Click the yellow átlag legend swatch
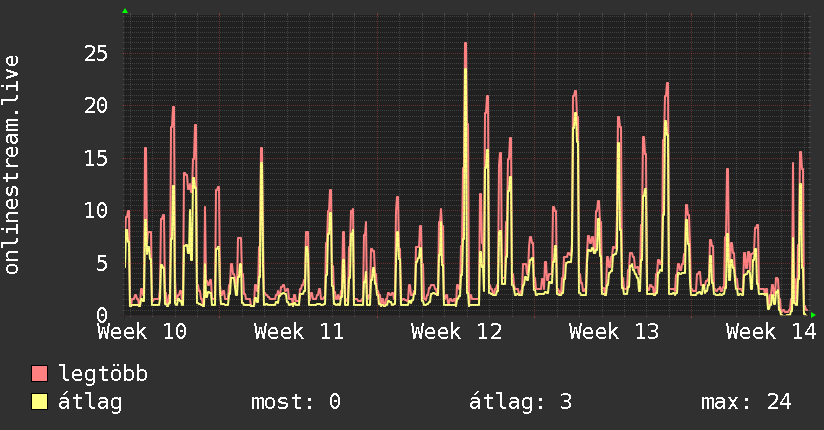Viewport: 824px width, 430px height. click(x=39, y=401)
